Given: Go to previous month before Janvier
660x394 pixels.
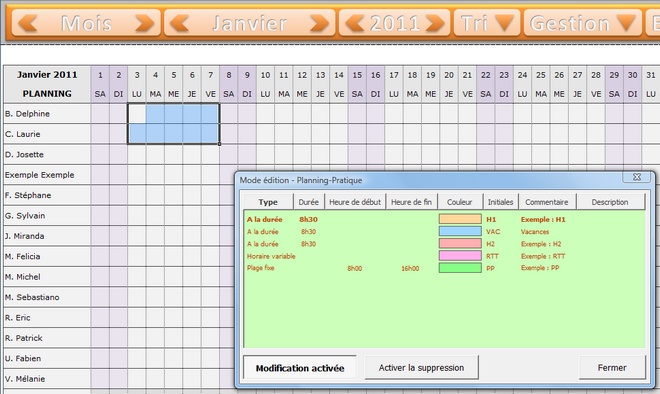Looking at the screenshot, I should click(180, 23).
